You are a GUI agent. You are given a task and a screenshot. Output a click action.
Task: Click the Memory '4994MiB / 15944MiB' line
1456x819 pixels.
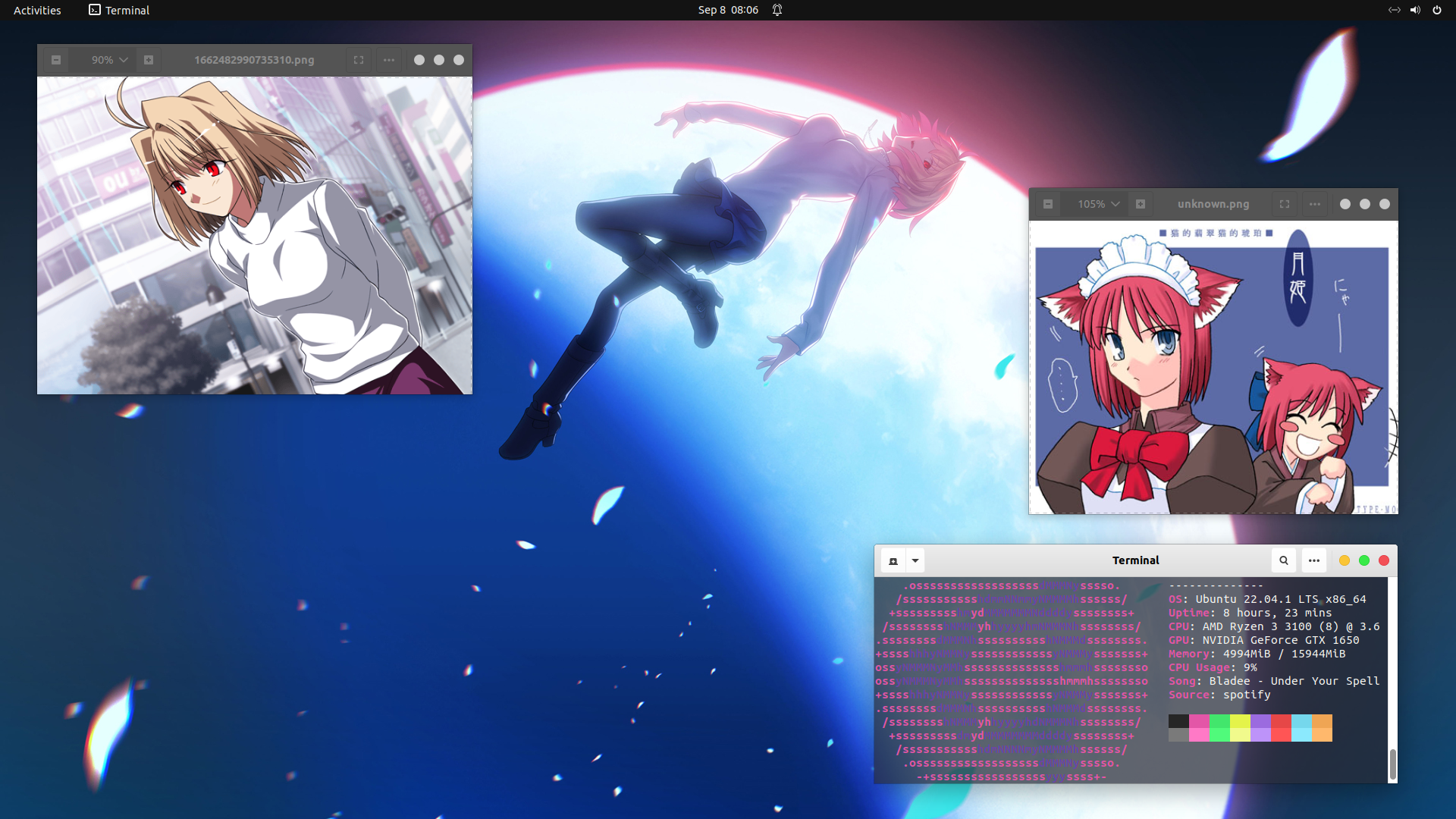[1257, 654]
